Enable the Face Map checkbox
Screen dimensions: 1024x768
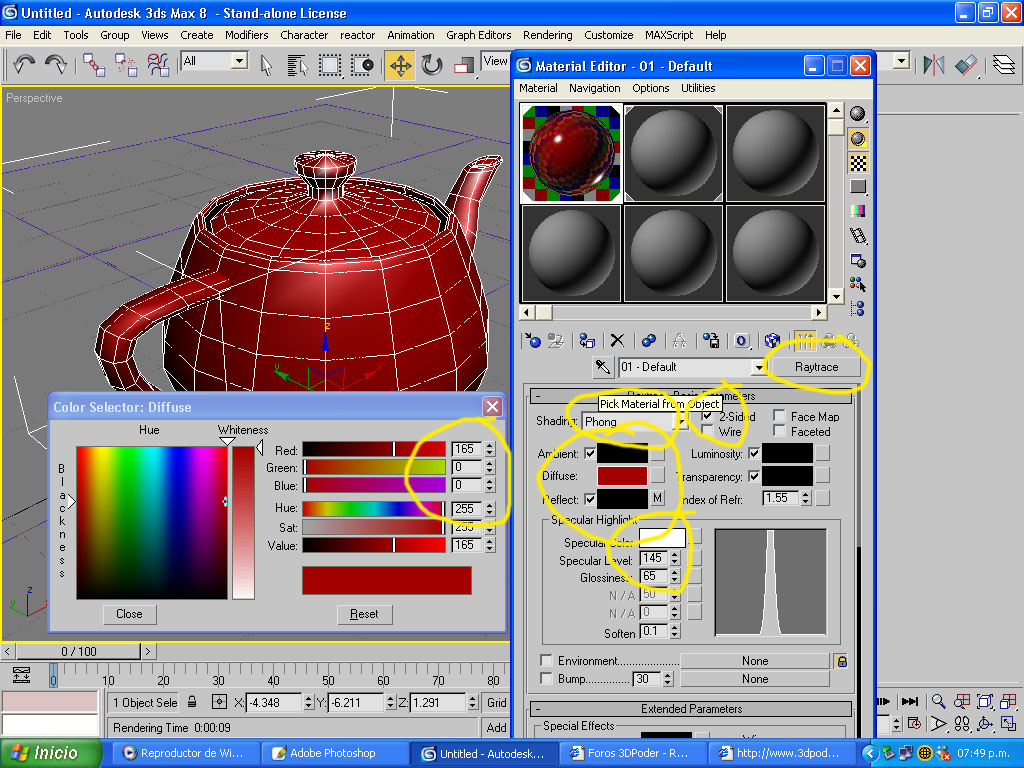coord(778,415)
